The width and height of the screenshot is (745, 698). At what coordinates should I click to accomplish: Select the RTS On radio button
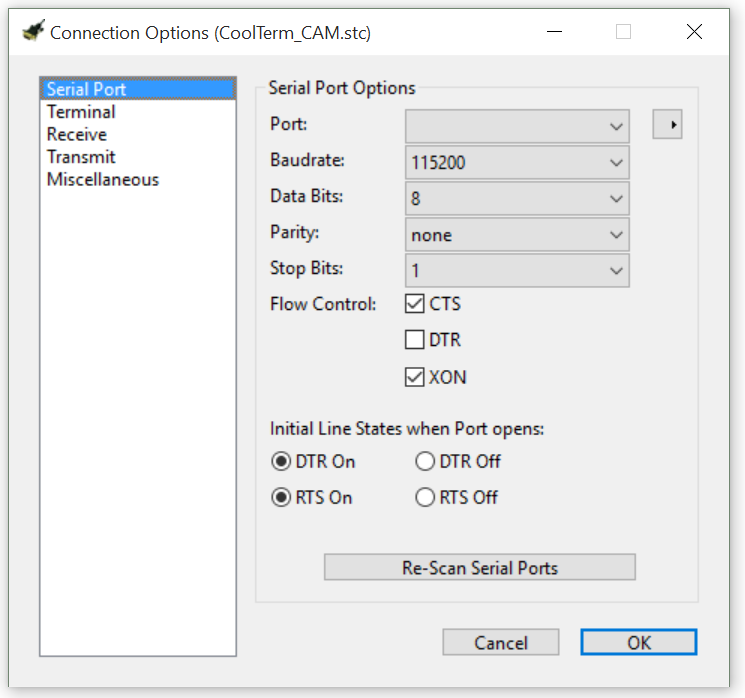click(281, 497)
